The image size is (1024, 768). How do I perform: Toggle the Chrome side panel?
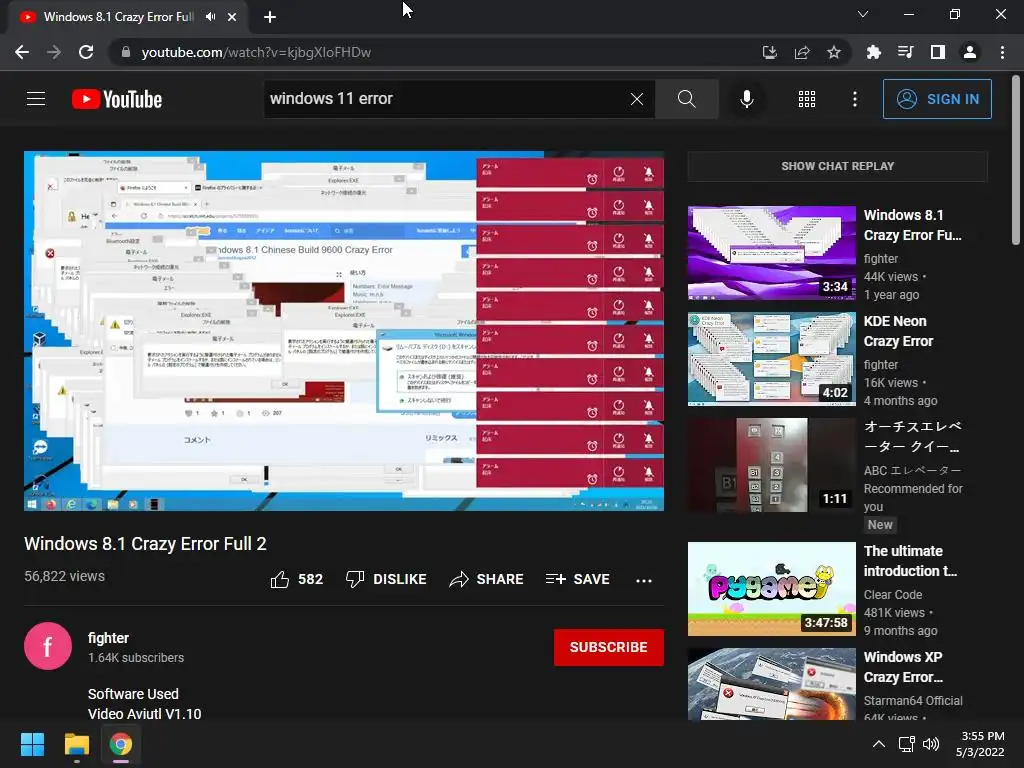[938, 52]
